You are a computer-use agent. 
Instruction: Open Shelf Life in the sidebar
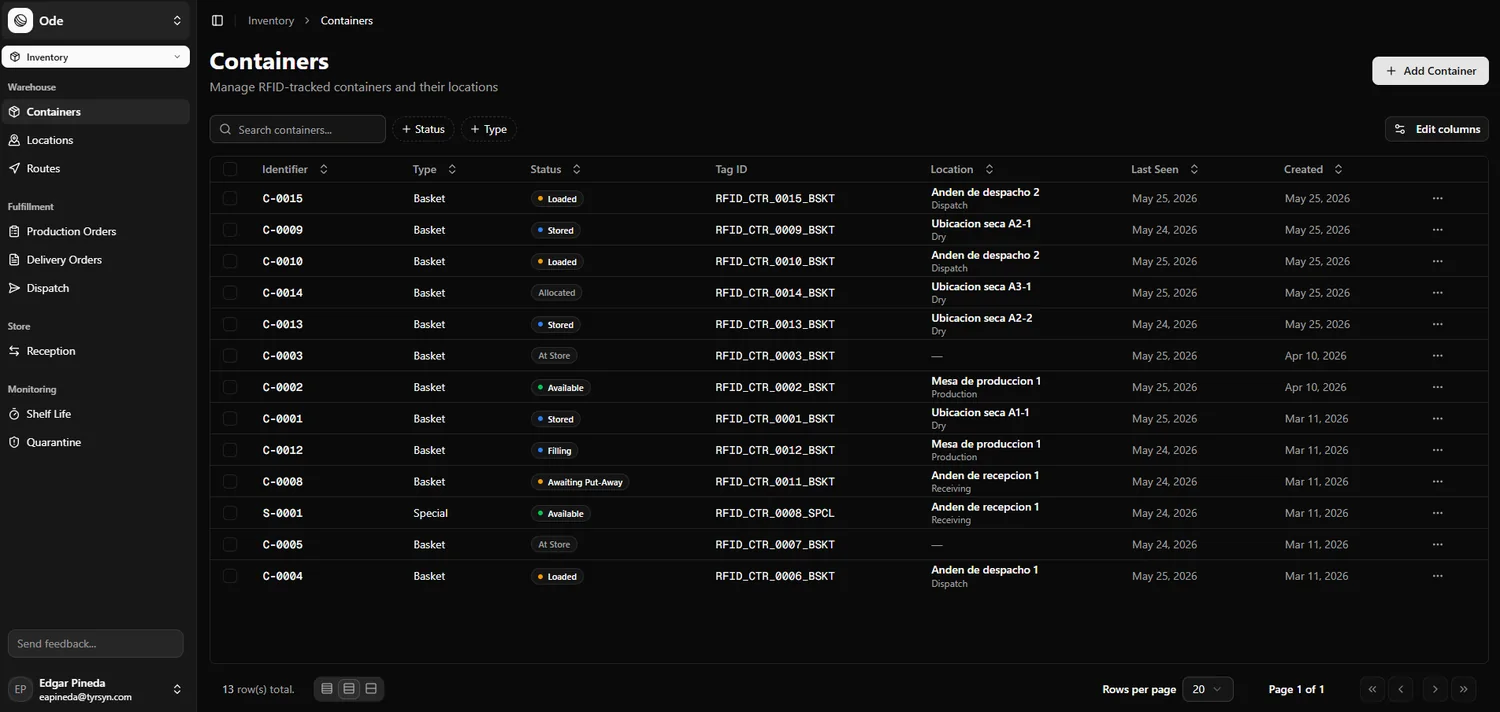tap(95, 414)
